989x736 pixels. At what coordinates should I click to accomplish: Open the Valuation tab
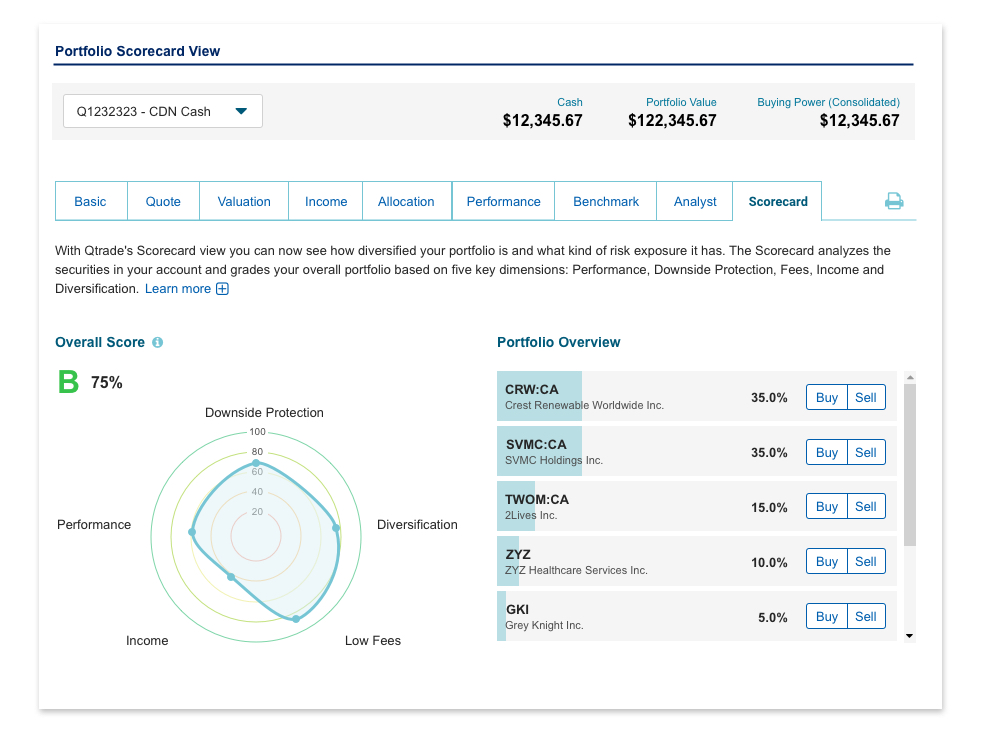(x=244, y=201)
